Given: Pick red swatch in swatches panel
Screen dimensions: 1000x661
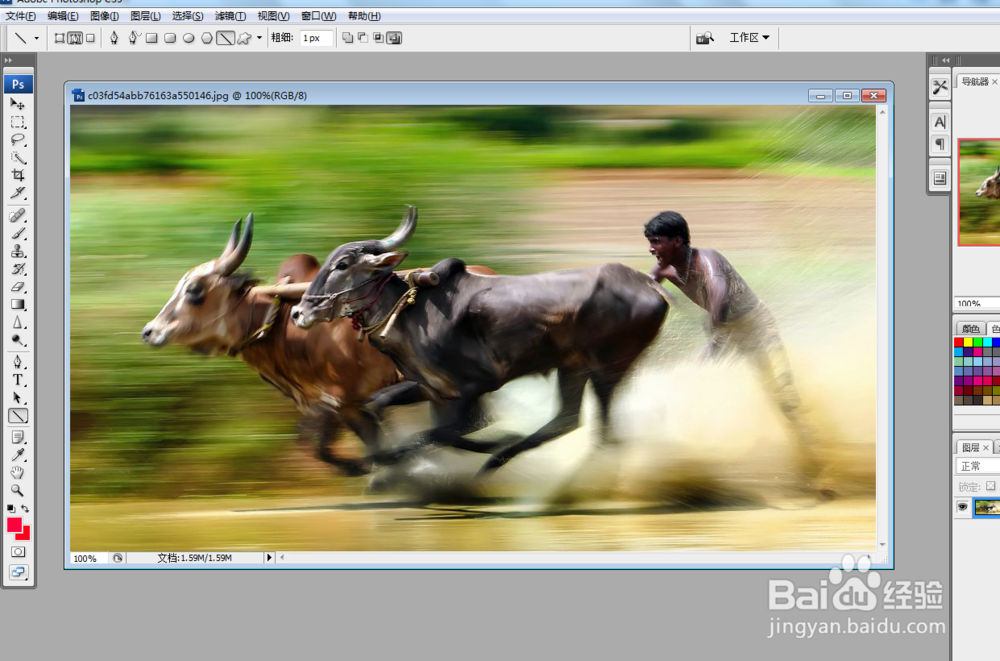Looking at the screenshot, I should [959, 343].
